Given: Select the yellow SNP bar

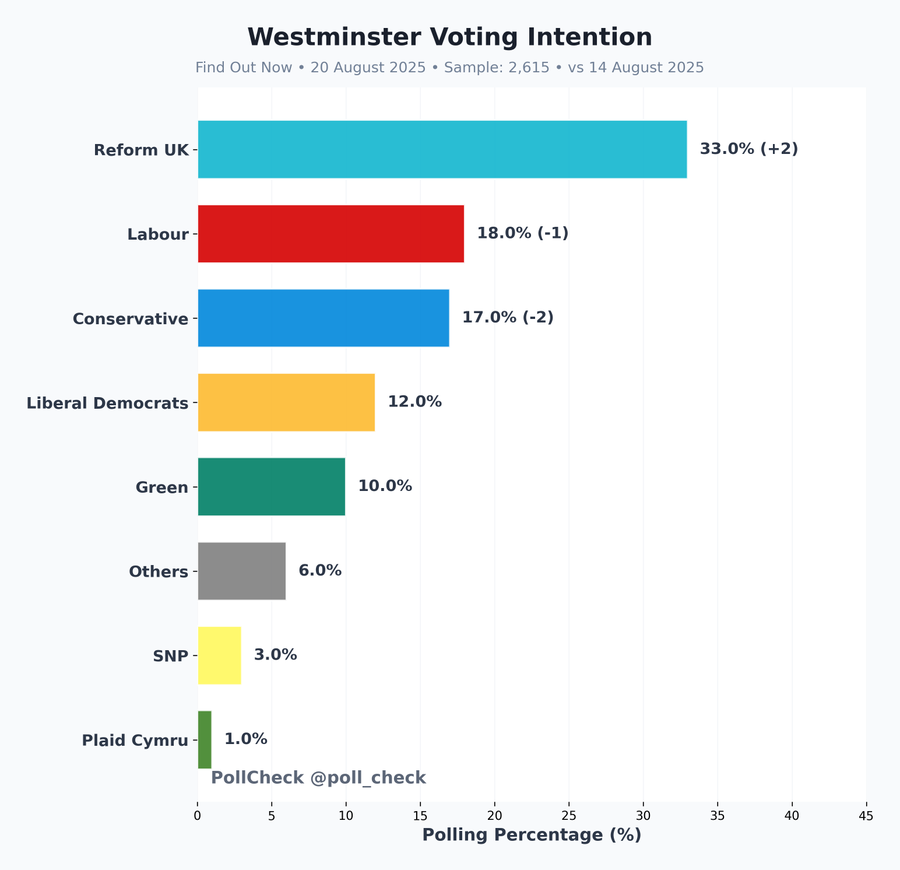Looking at the screenshot, I should pos(220,655).
